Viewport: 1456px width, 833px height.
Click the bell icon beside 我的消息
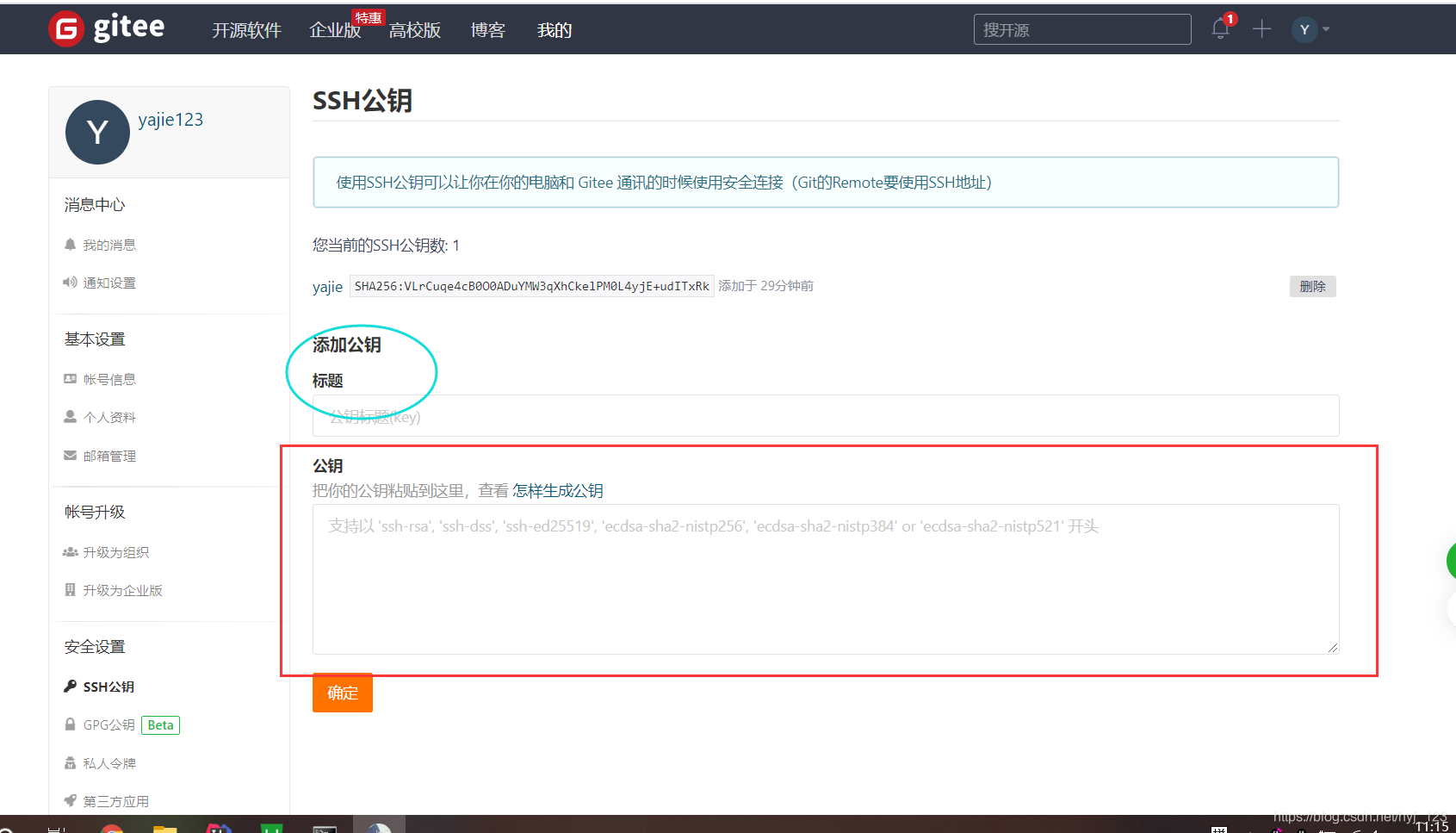(71, 244)
